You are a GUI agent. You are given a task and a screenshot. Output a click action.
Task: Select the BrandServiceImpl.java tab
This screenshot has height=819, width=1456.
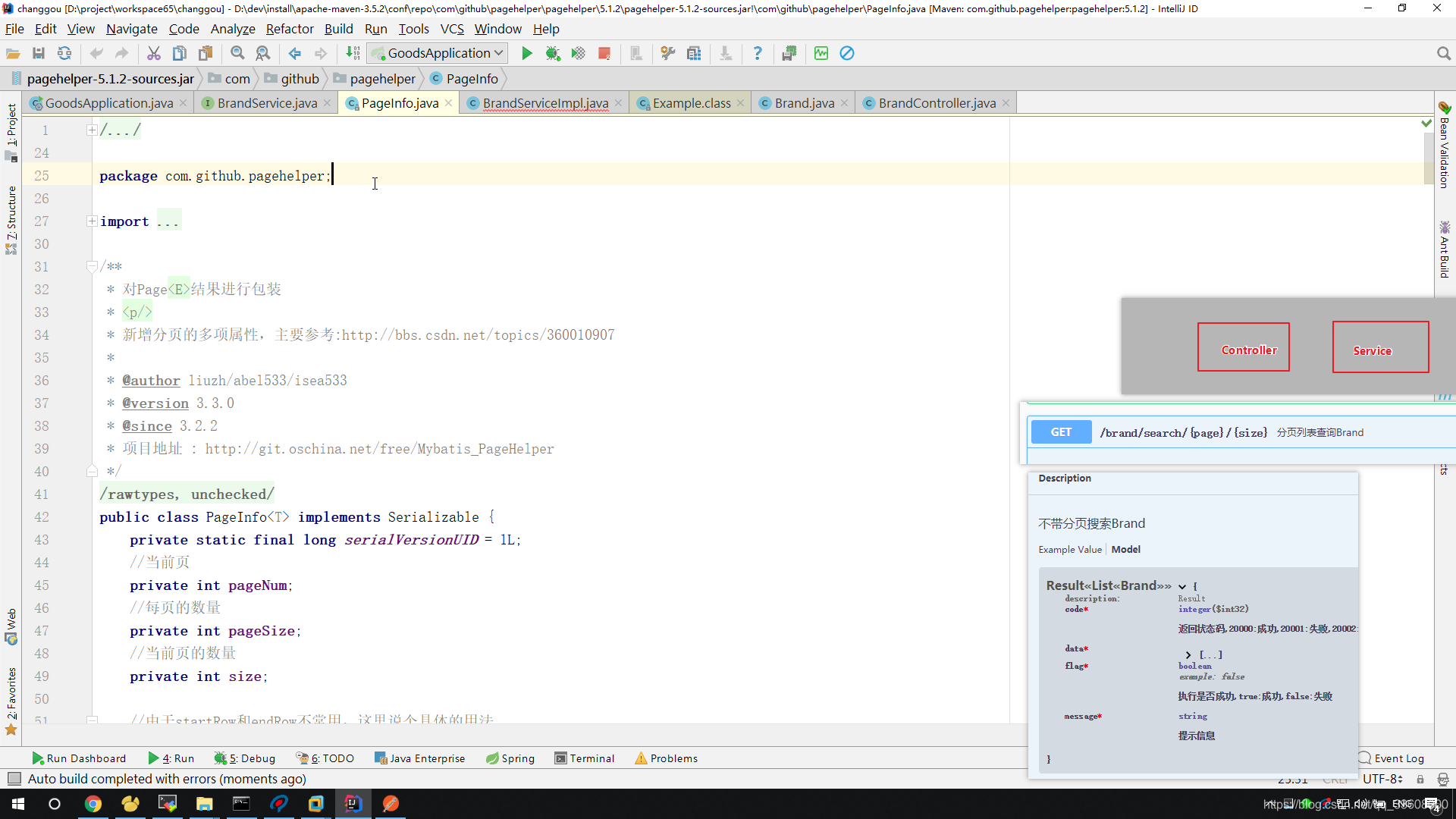(545, 102)
